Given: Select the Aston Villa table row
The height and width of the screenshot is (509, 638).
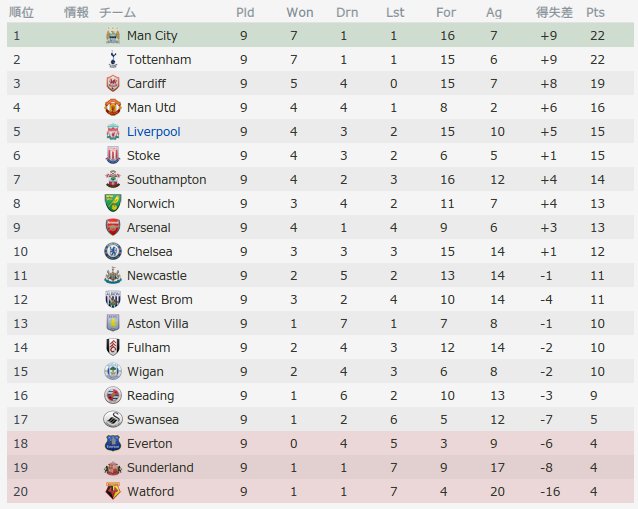Looking at the screenshot, I should click(320, 323).
